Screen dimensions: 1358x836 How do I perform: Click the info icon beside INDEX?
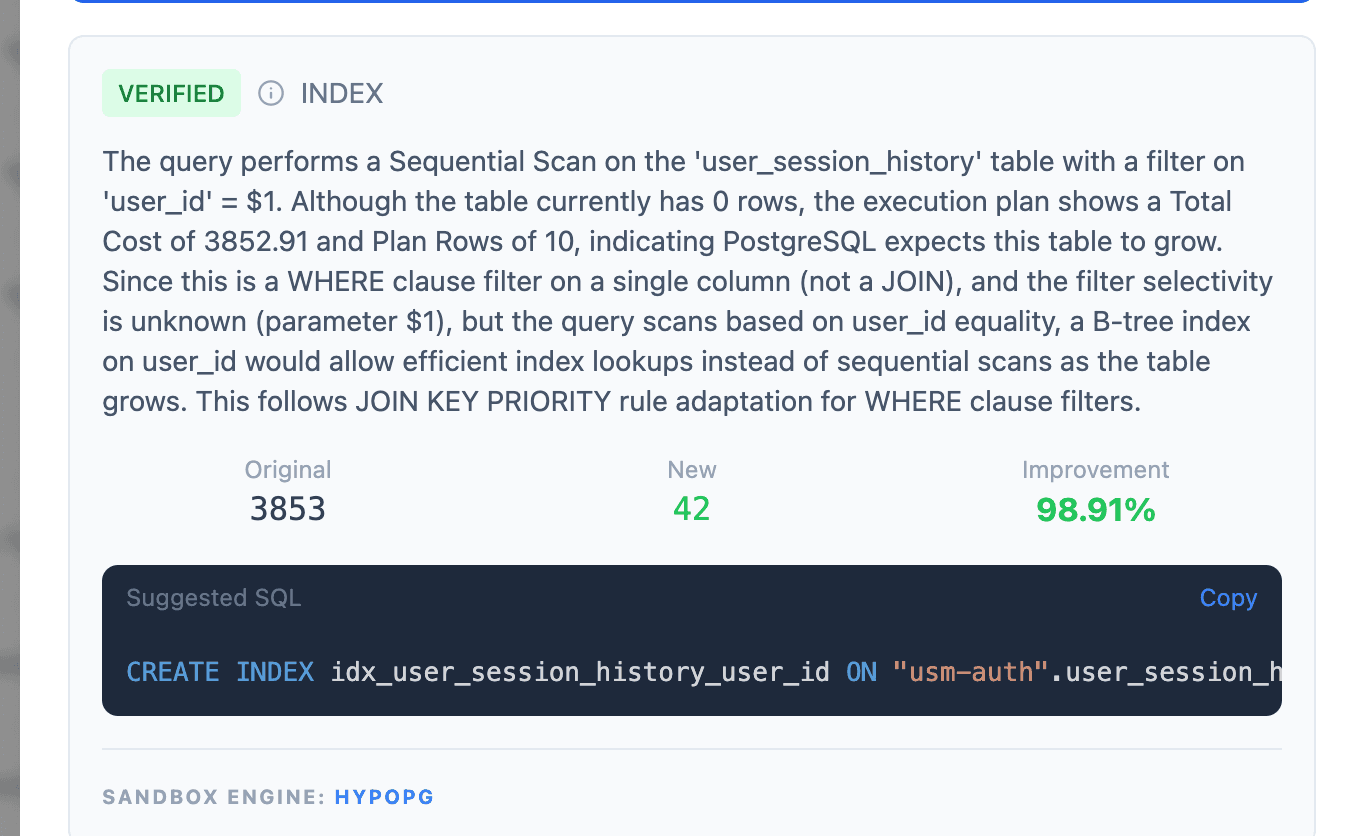(271, 93)
